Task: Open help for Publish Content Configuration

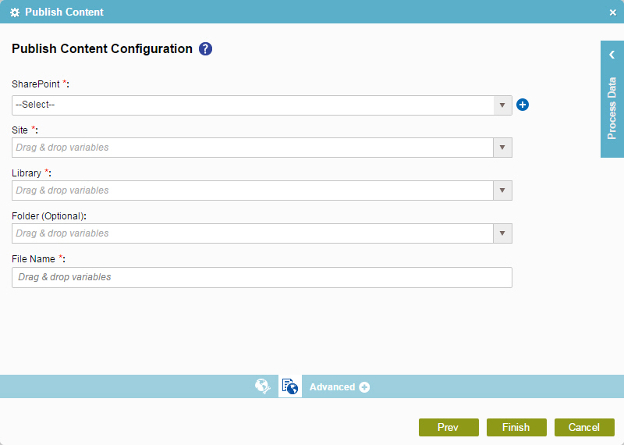Action: (x=205, y=49)
